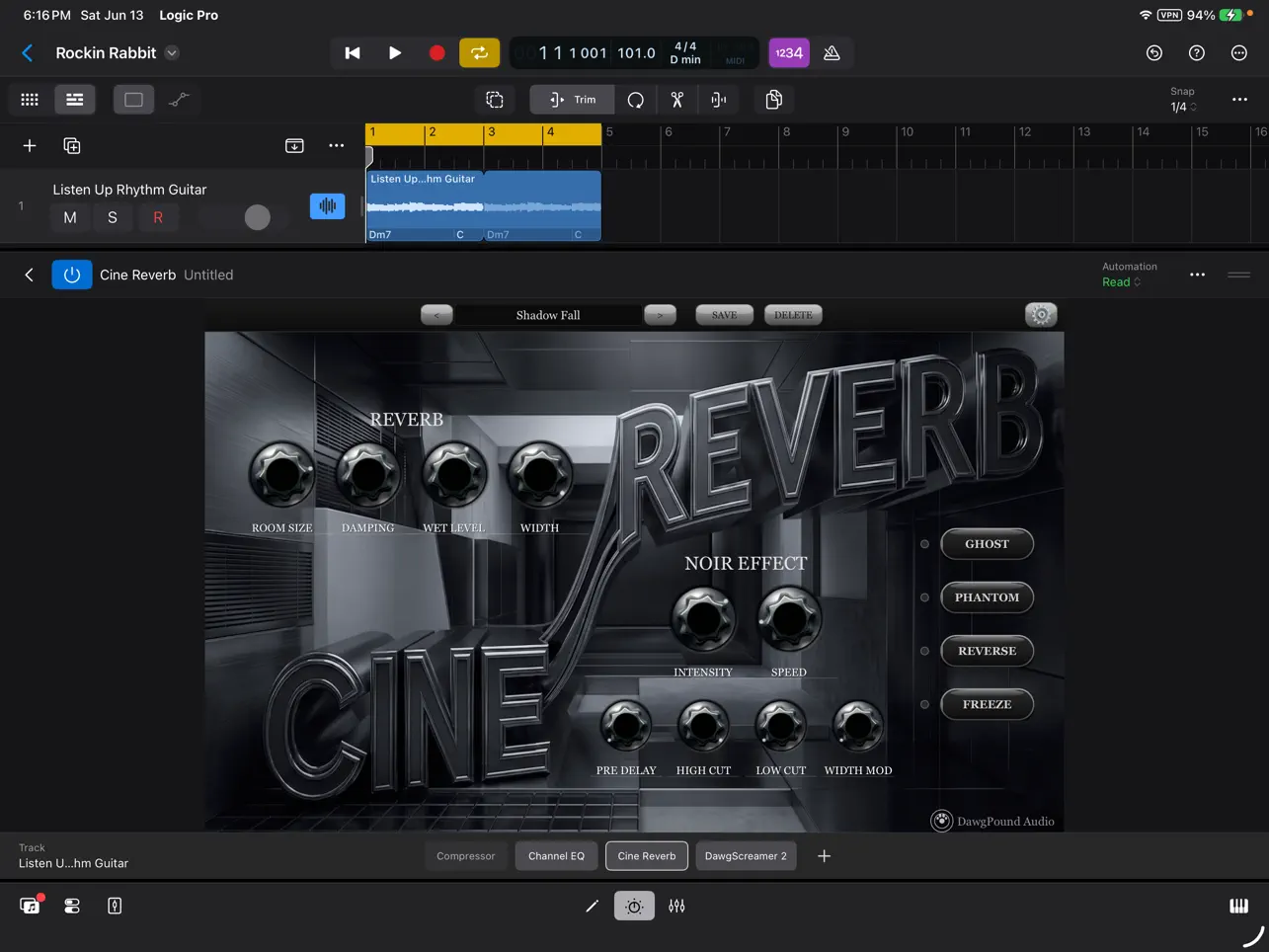
Task: Open the Shadow Fall preset name field
Action: pos(548,315)
